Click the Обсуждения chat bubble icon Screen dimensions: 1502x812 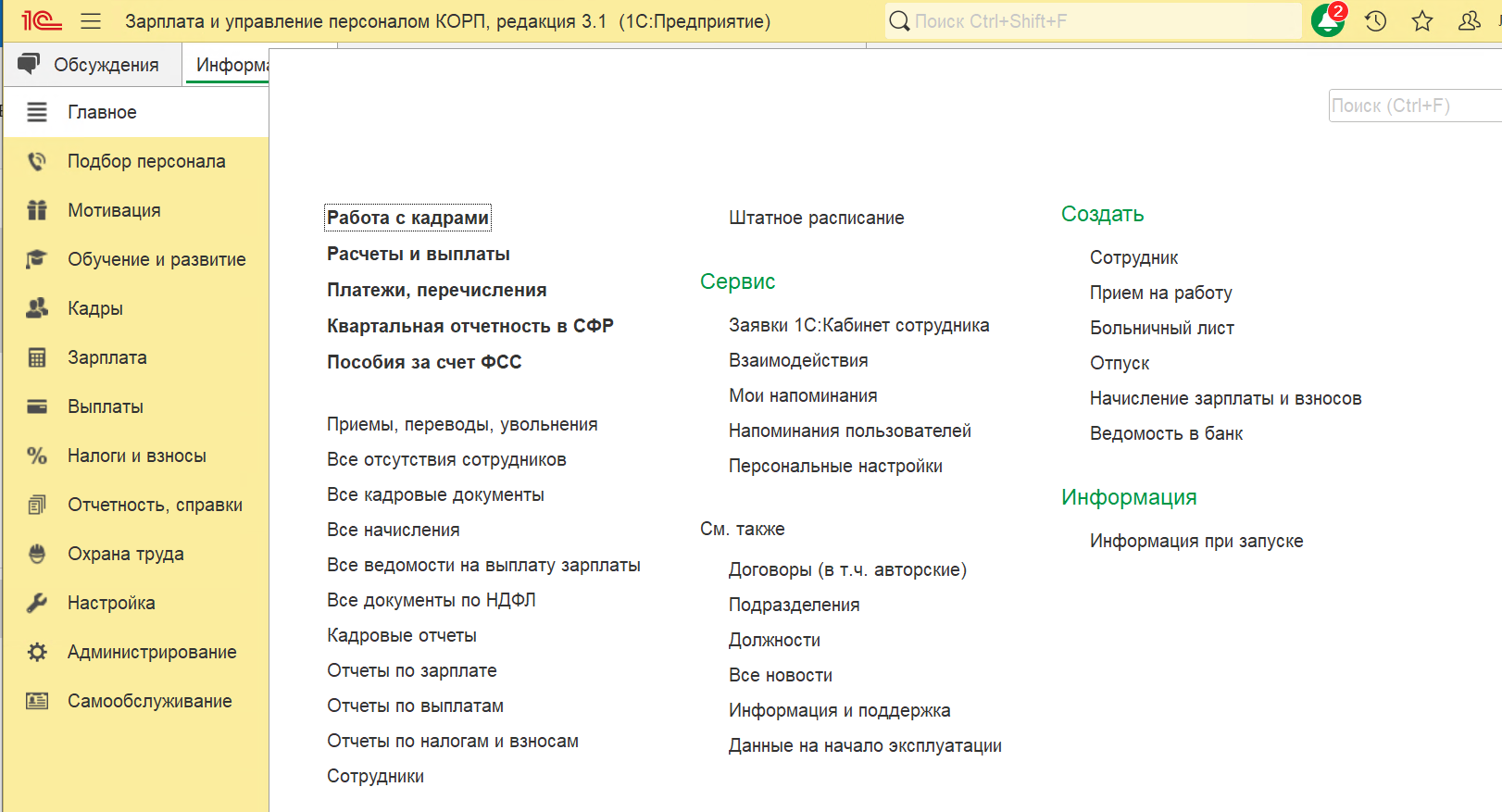(29, 64)
